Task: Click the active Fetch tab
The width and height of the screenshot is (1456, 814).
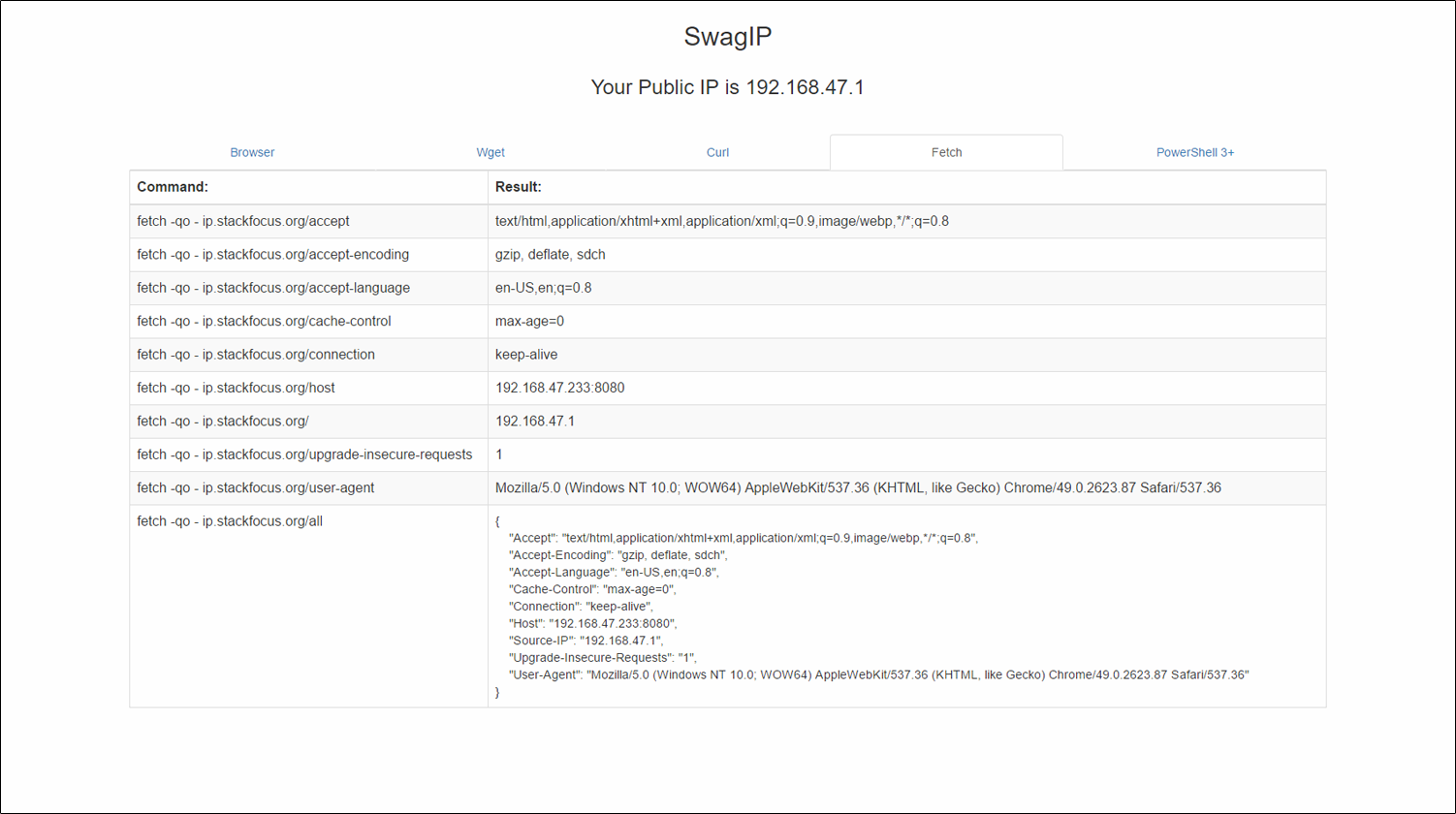Action: tap(945, 153)
